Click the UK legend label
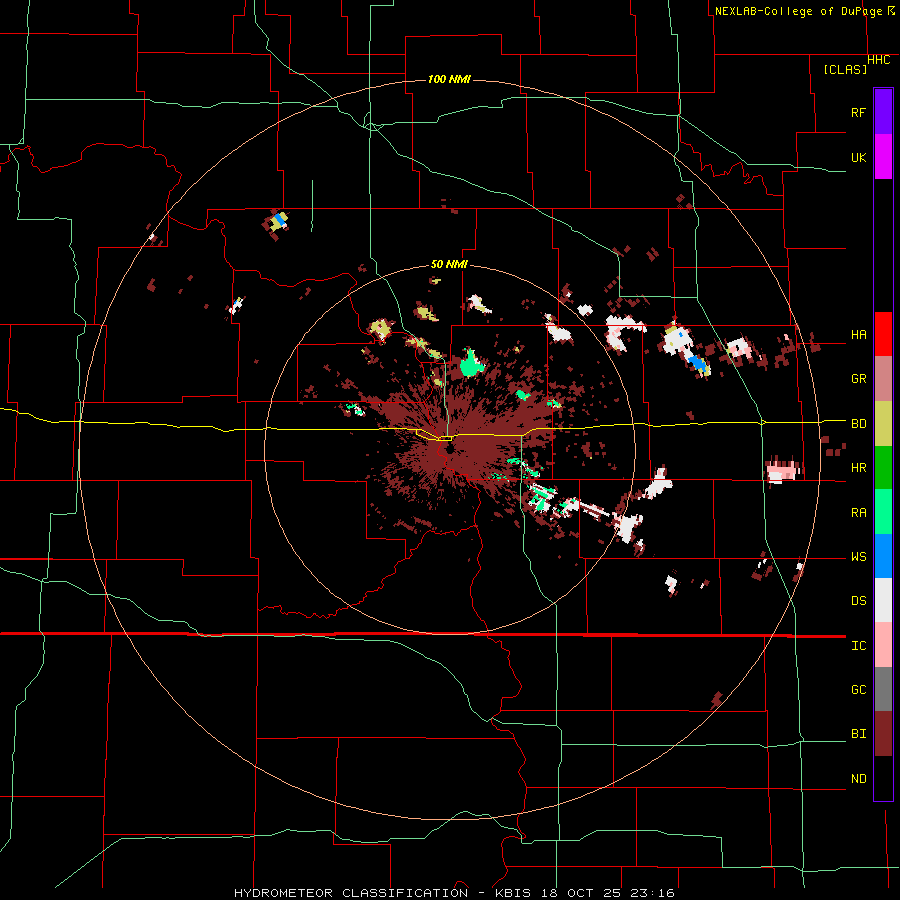 pyautogui.click(x=858, y=157)
